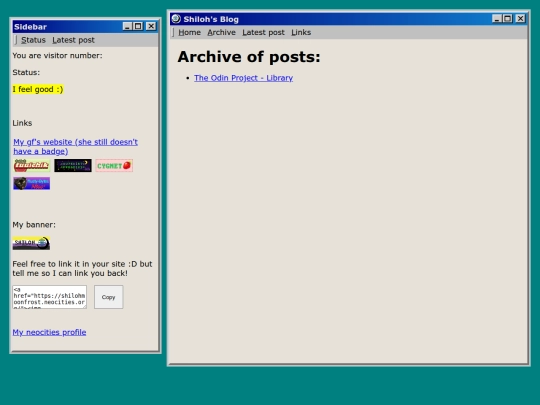The width and height of the screenshot is (540, 405).
Task: Click the blue purple badge in Links
Action: pyautogui.click(x=32, y=183)
